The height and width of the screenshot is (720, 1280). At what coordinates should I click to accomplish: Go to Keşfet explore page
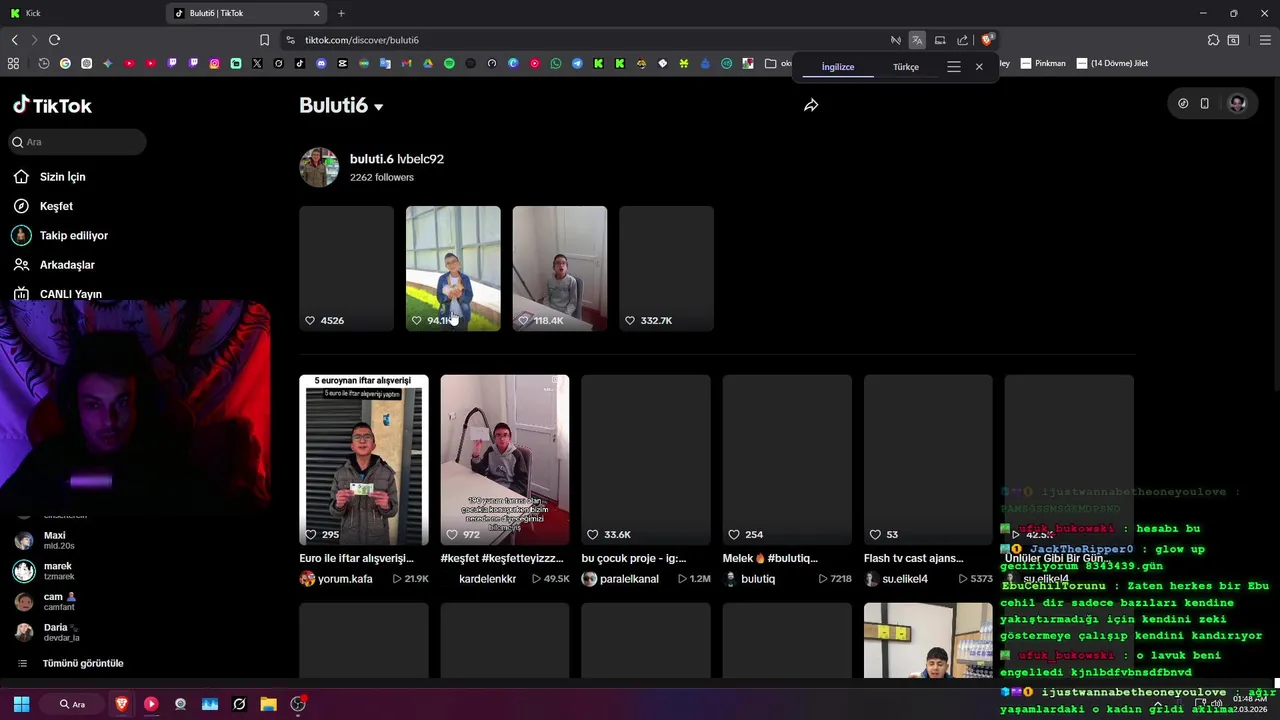[56, 206]
